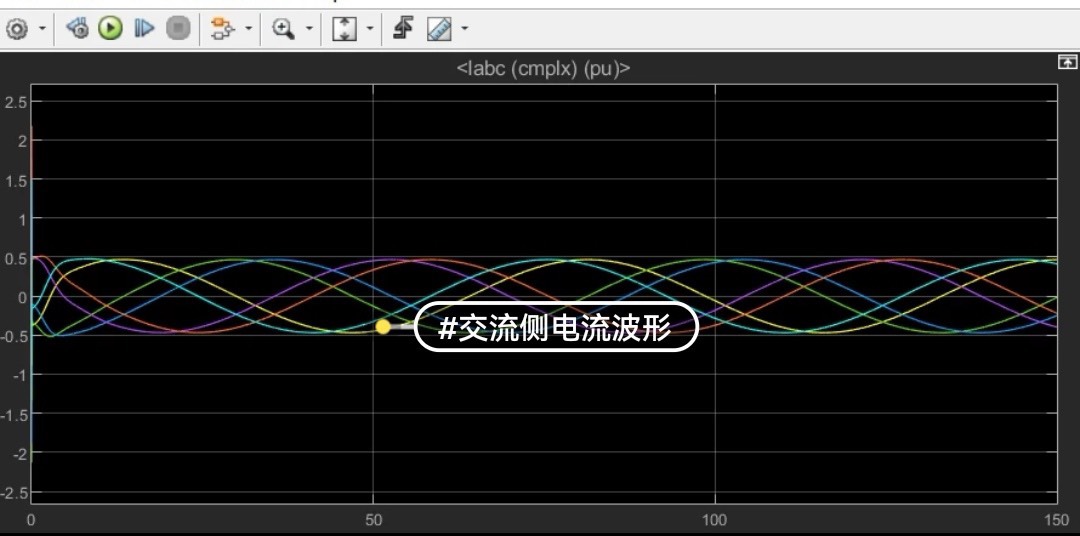Click the step back button
The width and height of the screenshot is (1080, 536).
click(x=77, y=28)
